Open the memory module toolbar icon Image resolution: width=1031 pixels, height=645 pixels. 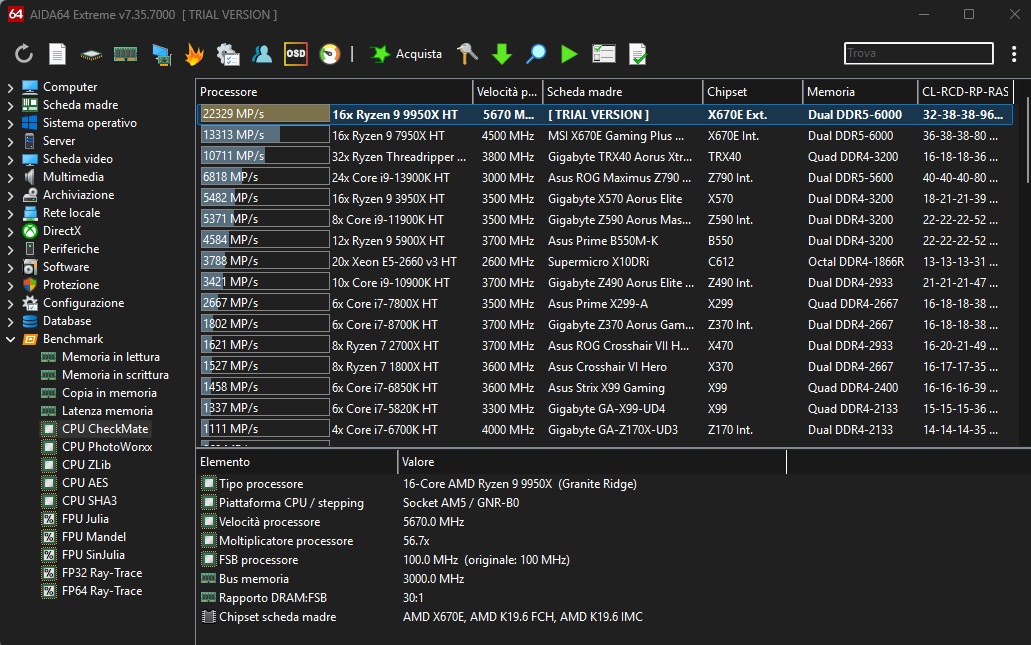(x=125, y=54)
